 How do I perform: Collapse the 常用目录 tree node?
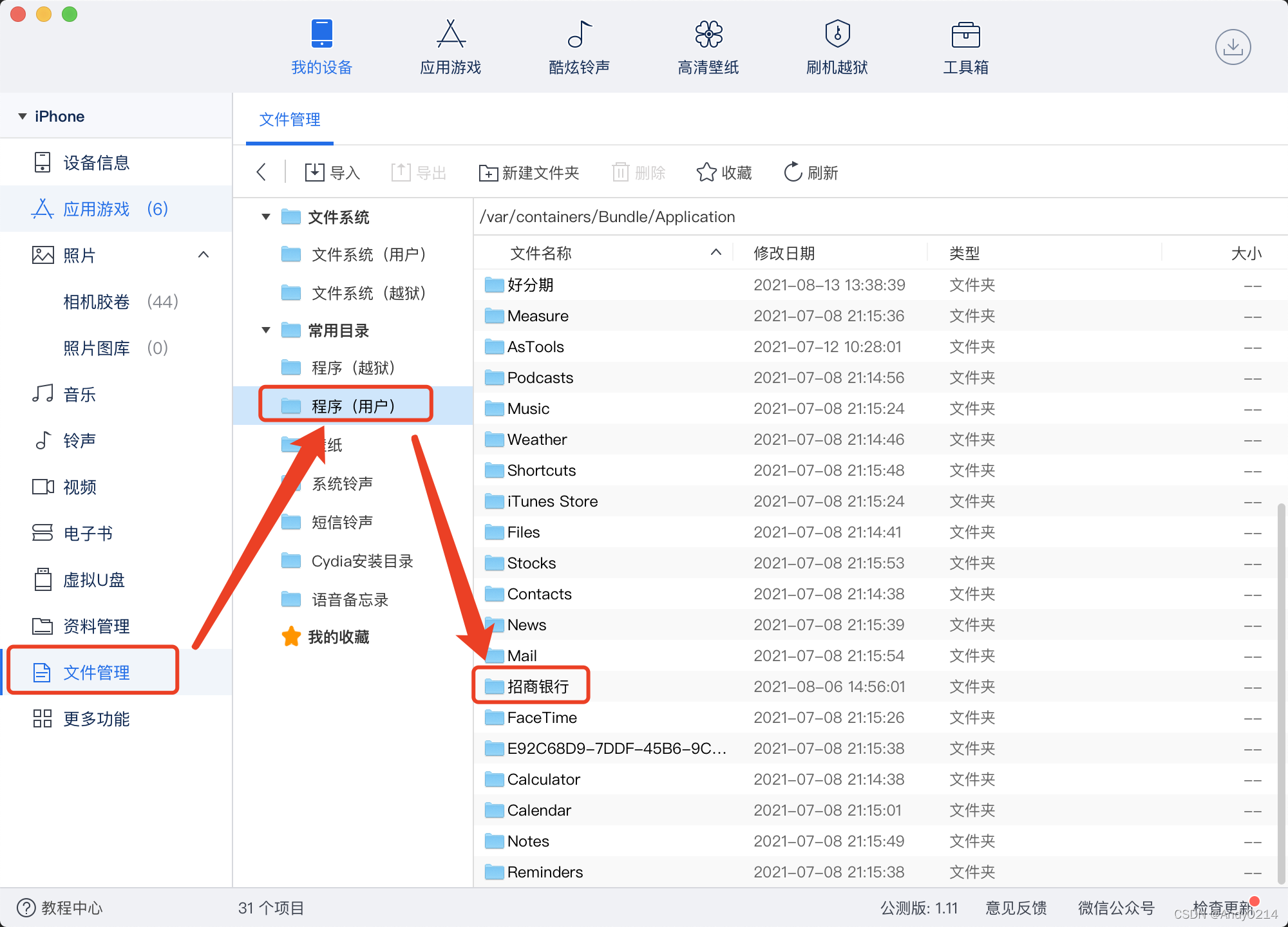click(x=266, y=330)
